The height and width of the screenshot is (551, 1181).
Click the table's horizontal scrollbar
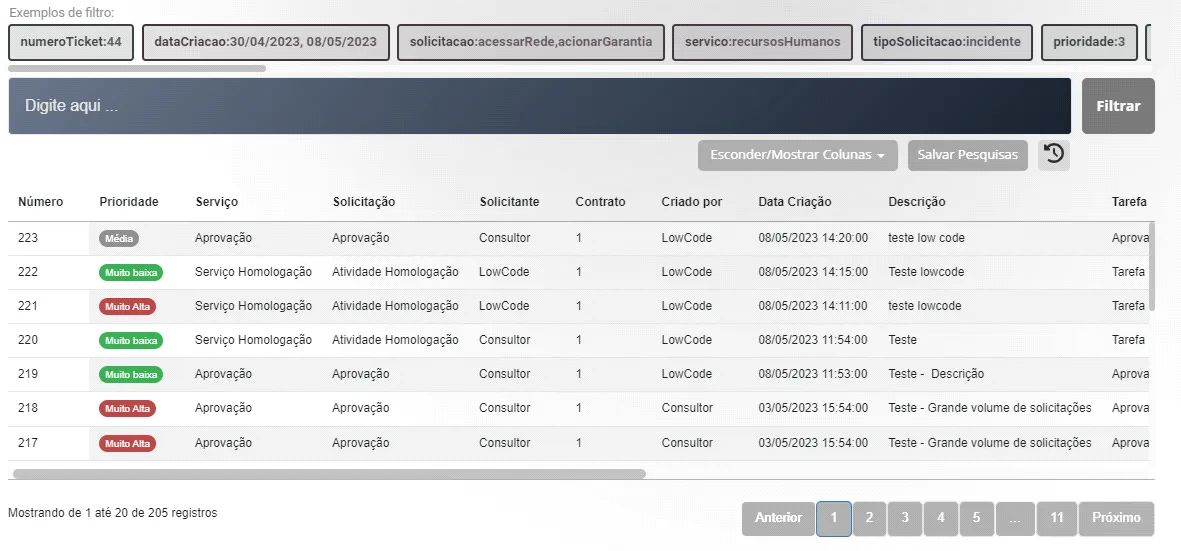(329, 474)
